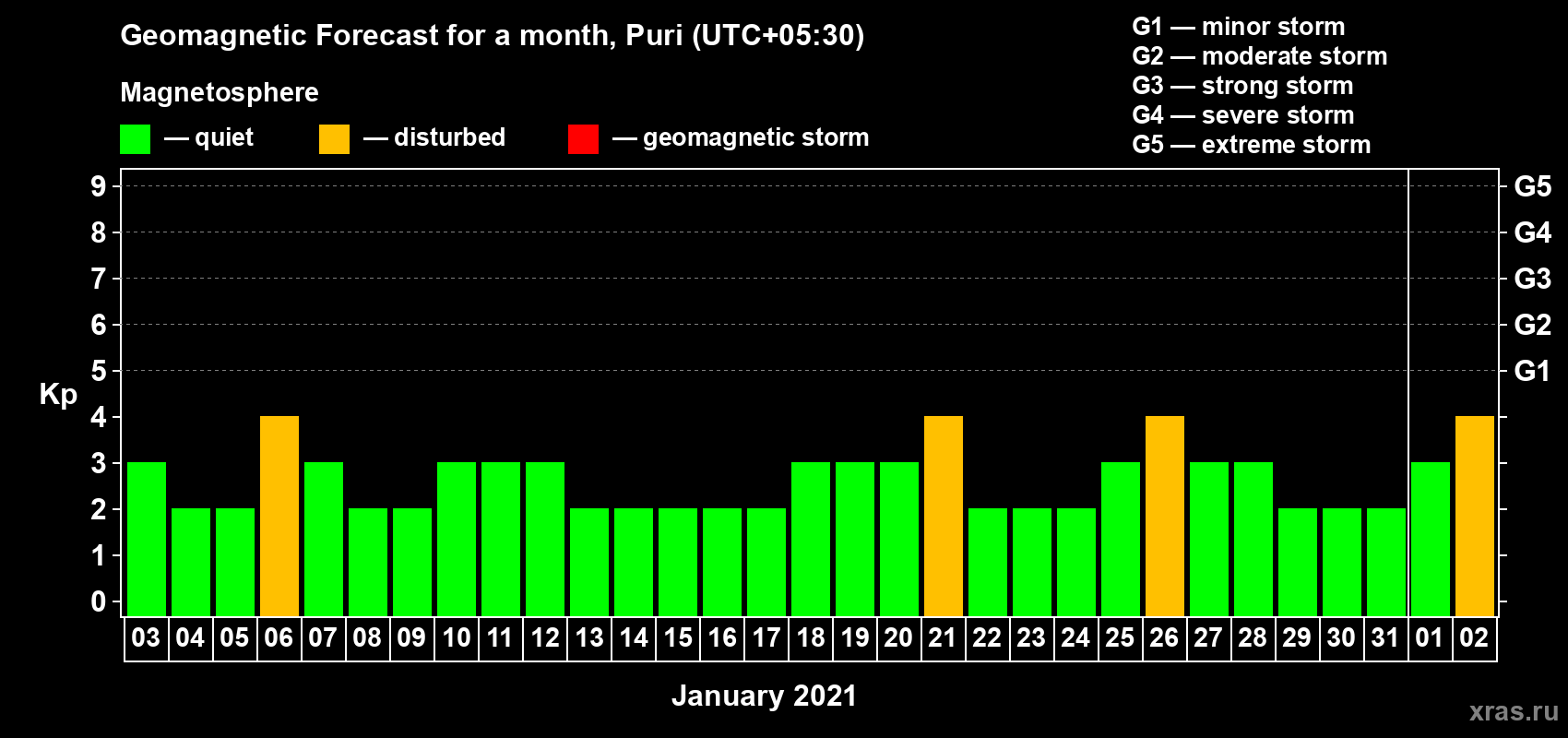This screenshot has height=738, width=1568.
Task: Click the Kp value 0 on axis
Action: [99, 601]
